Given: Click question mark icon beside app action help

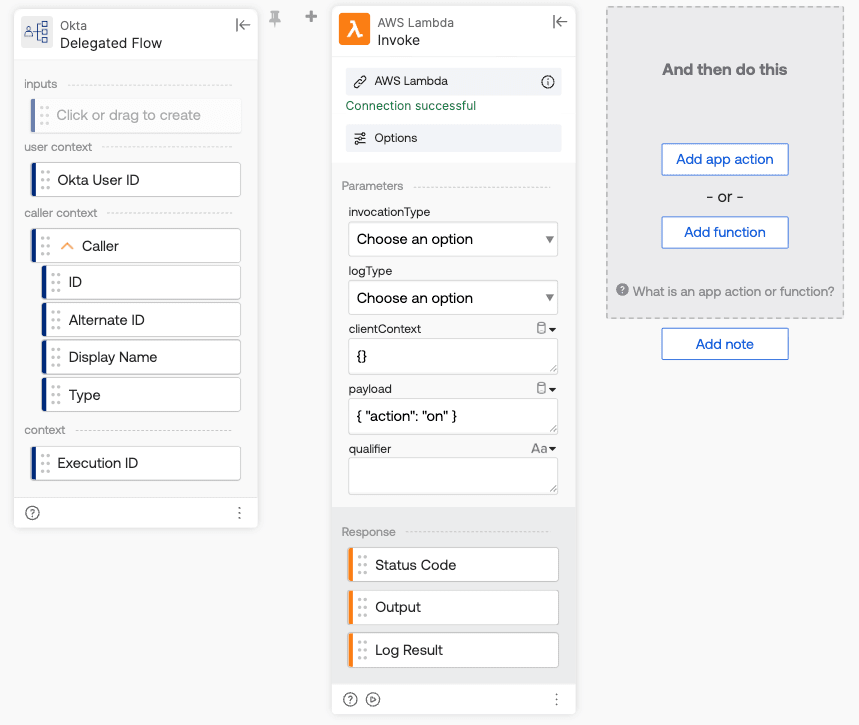Looking at the screenshot, I should point(622,290).
